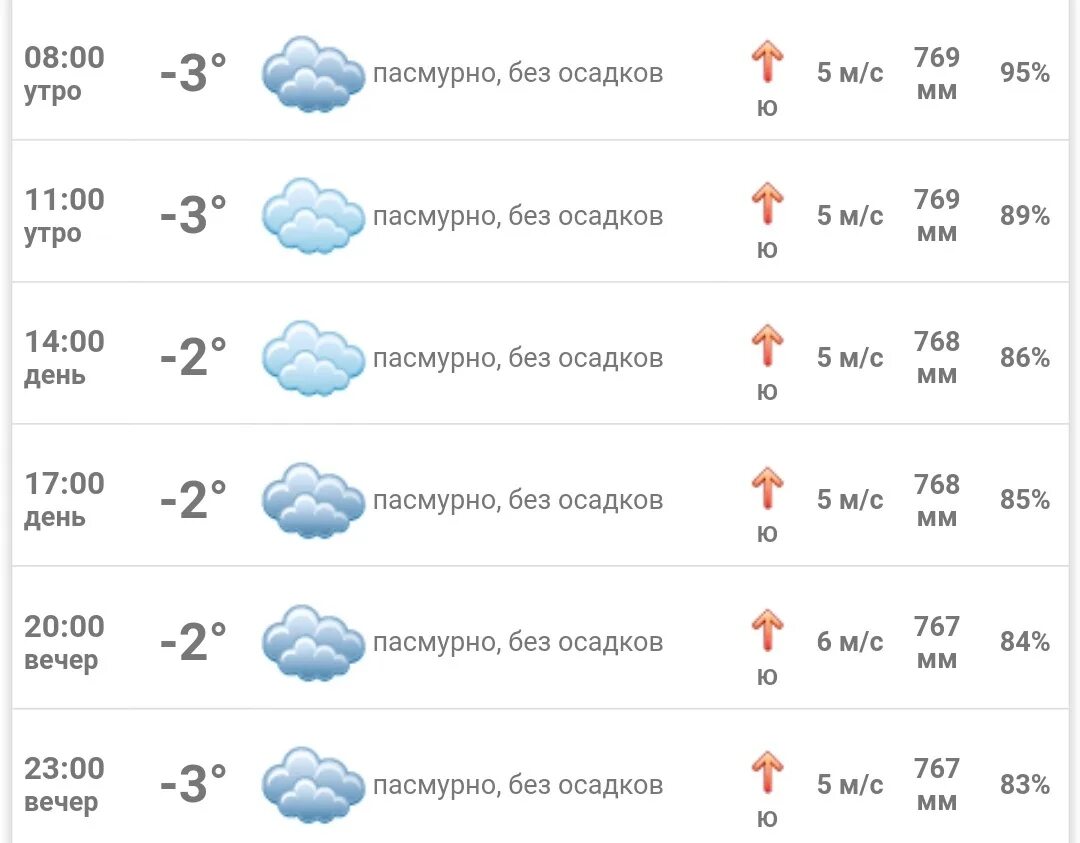Select the 08:00 утро time label
Viewport: 1080px width, 843px height.
64,73
